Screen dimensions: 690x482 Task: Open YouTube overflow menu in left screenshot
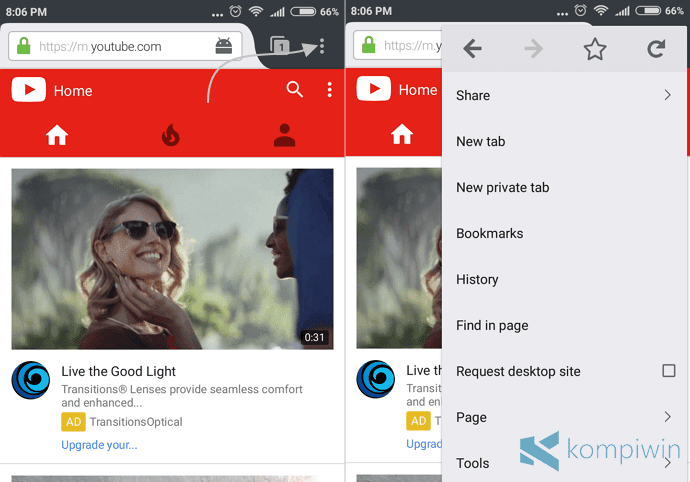click(330, 89)
